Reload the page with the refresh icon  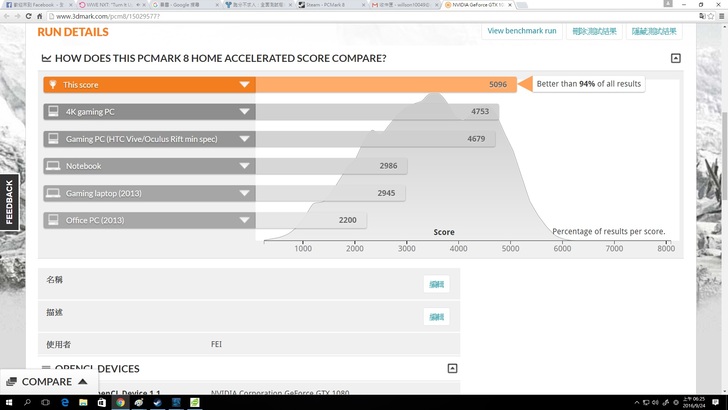(x=28, y=16)
